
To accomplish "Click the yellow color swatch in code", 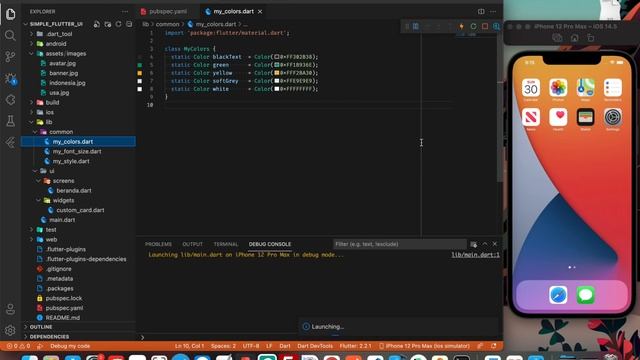I will (277, 73).
